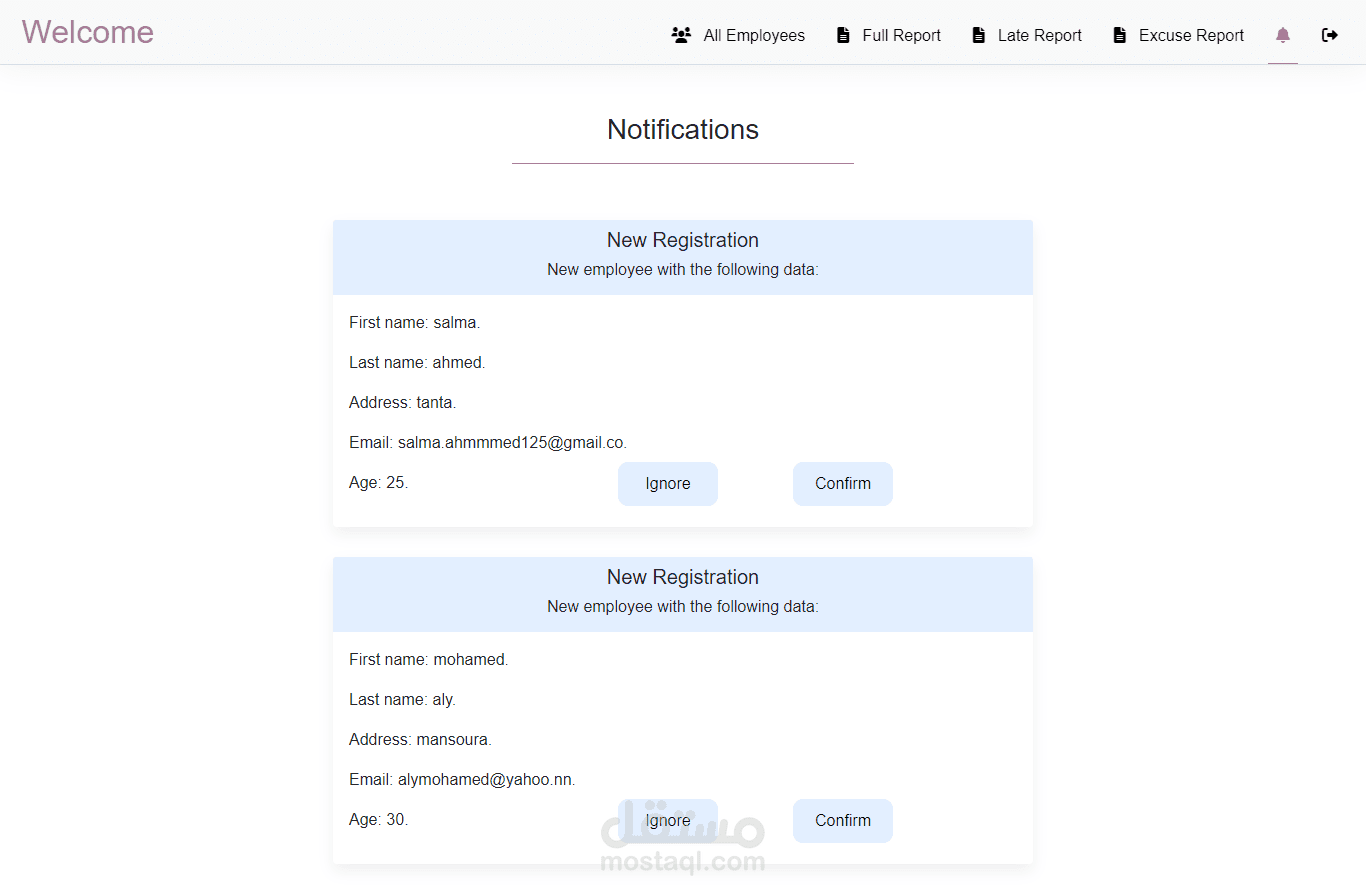The width and height of the screenshot is (1366, 894).
Task: Click the logout arrow icon
Action: click(1330, 35)
